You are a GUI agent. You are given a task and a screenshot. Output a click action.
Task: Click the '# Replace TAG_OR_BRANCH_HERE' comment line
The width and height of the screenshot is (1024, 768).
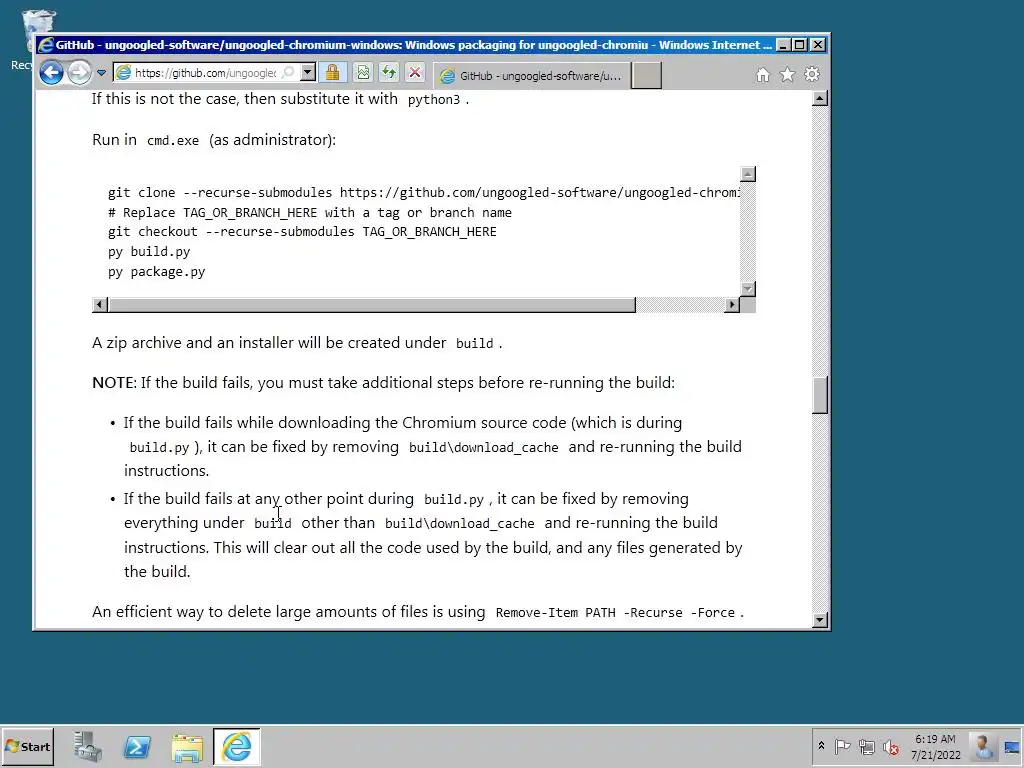click(310, 212)
